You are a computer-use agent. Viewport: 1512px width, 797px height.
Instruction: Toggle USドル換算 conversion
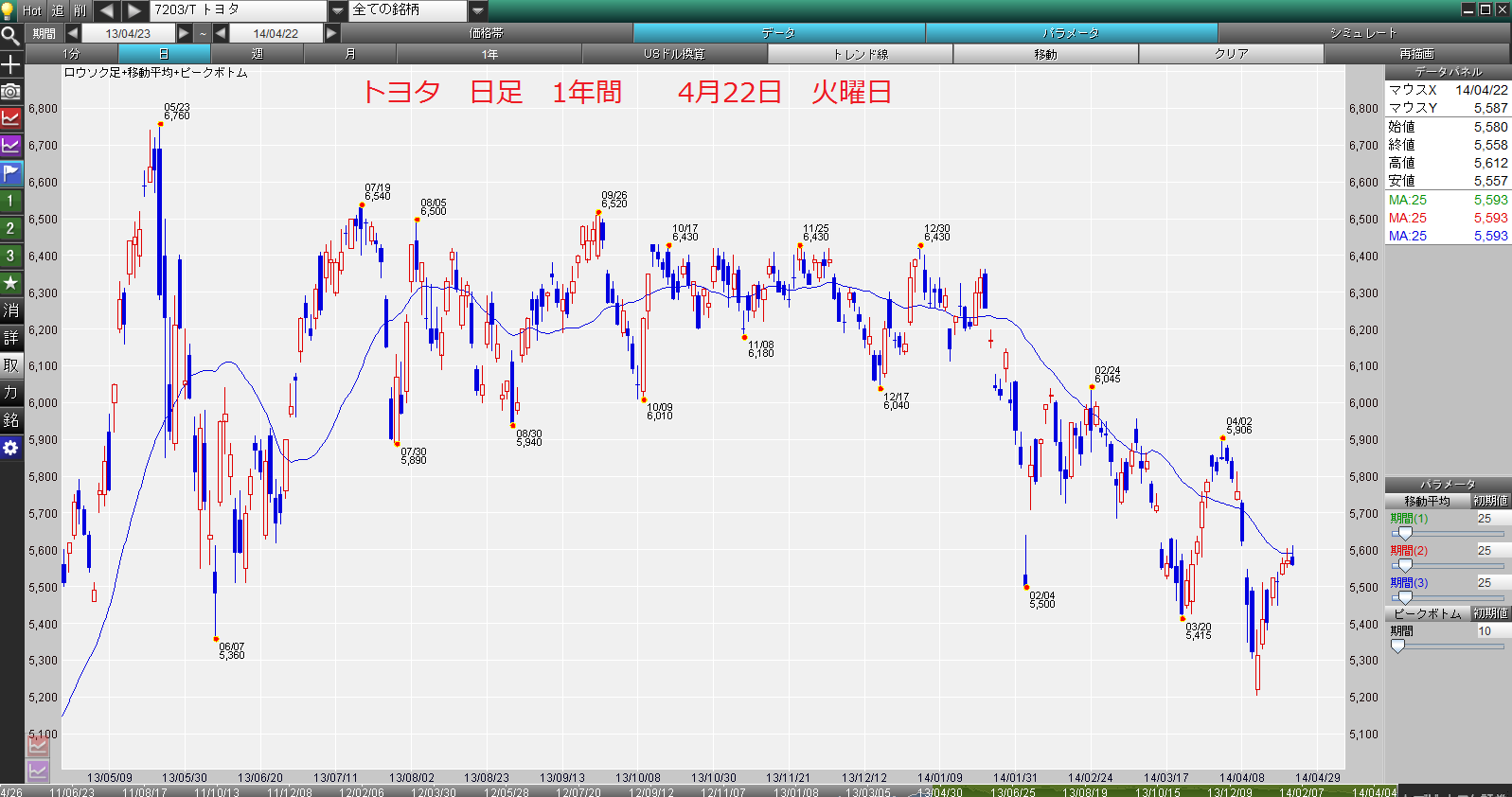point(675,54)
